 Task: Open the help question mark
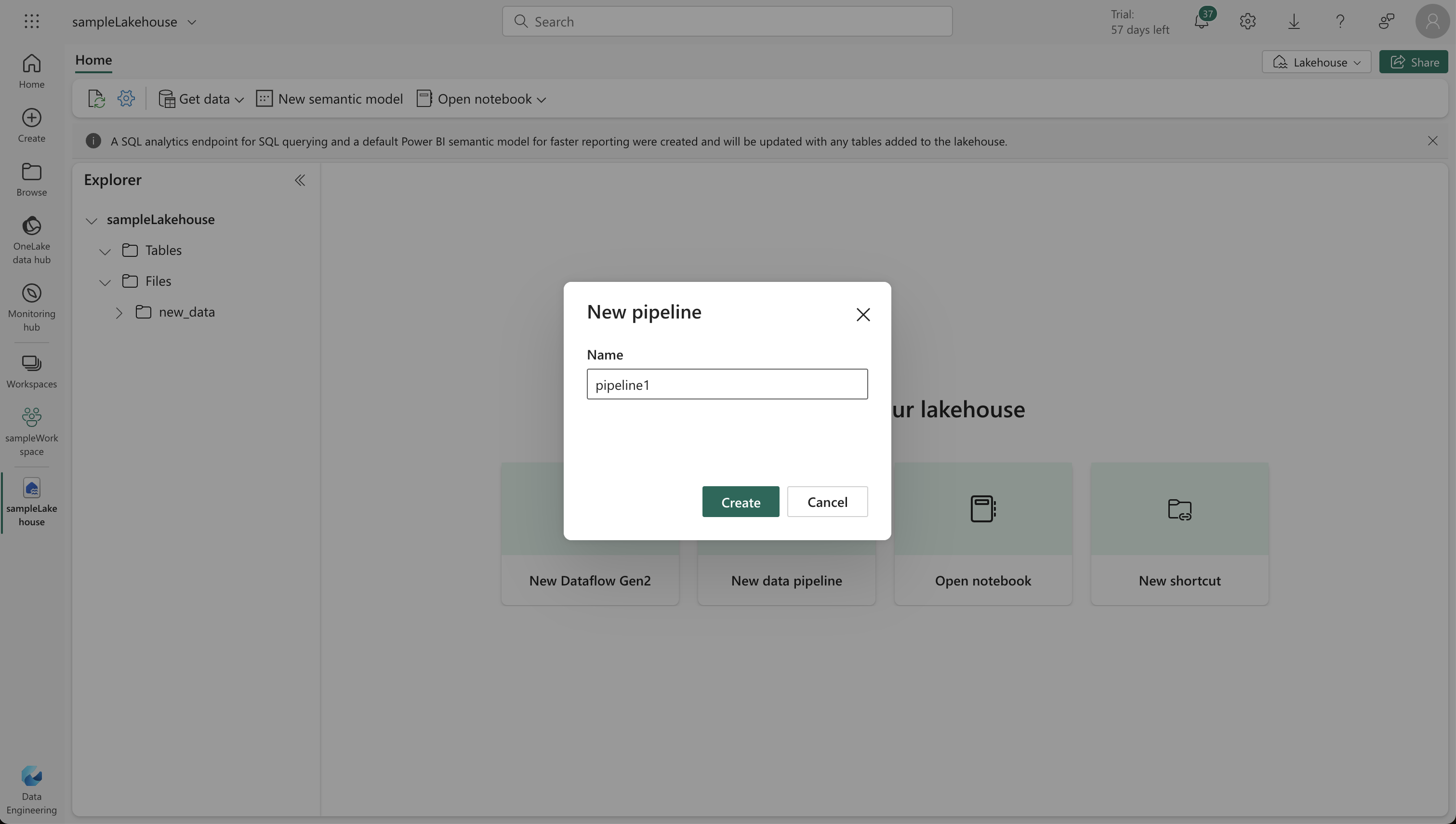click(x=1340, y=22)
